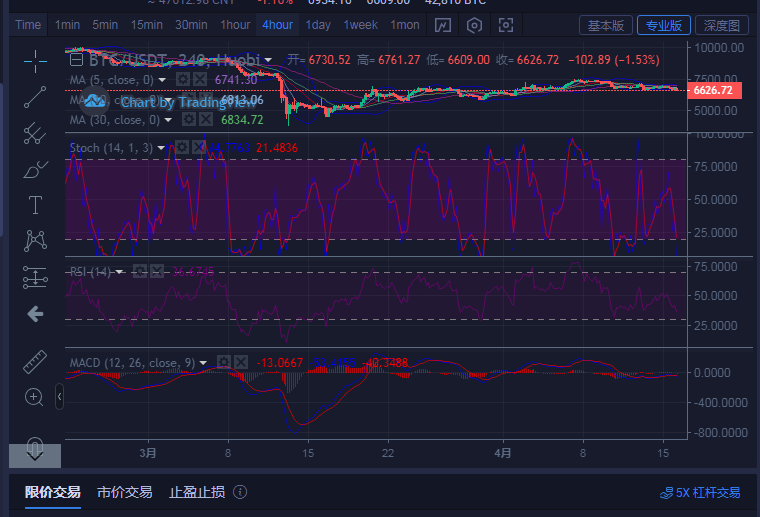Switch to the 15min interval

146,25
